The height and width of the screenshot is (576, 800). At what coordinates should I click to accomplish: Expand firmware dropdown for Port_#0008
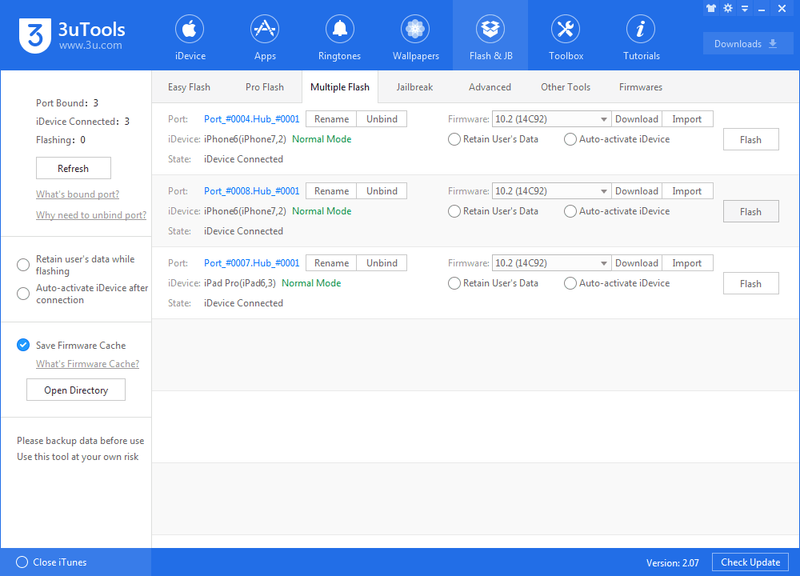click(604, 191)
